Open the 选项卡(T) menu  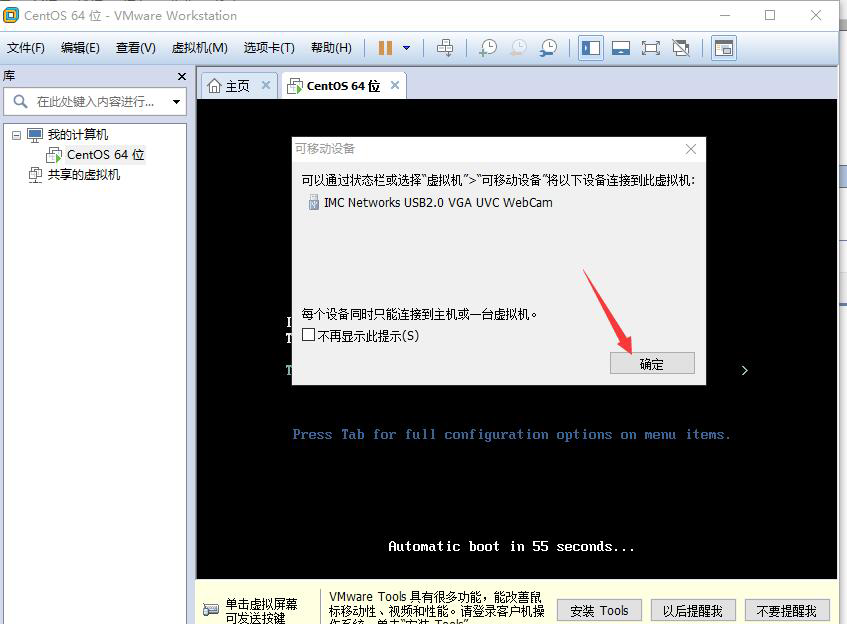point(269,48)
